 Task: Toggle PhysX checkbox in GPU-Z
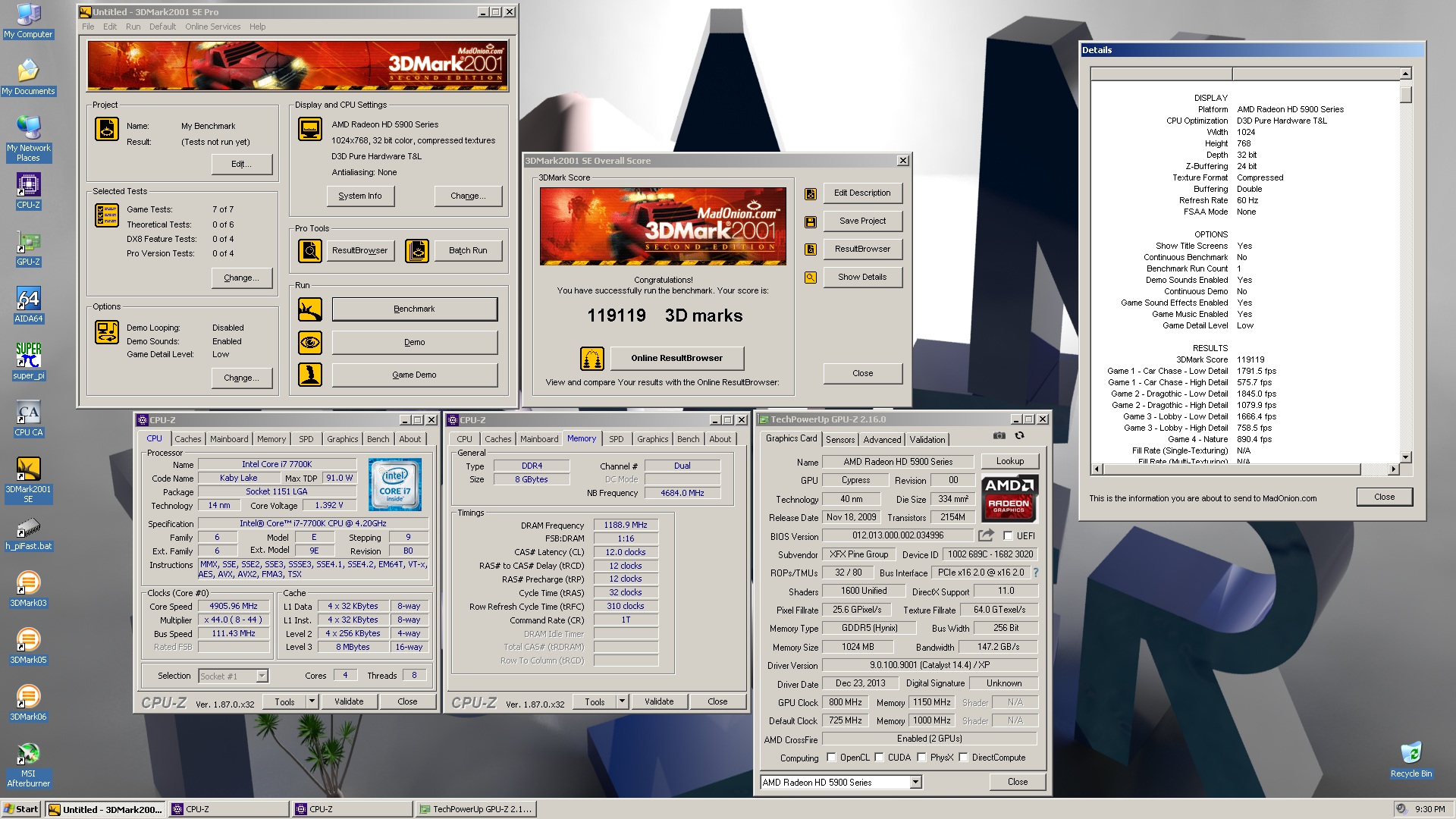pyautogui.click(x=921, y=758)
